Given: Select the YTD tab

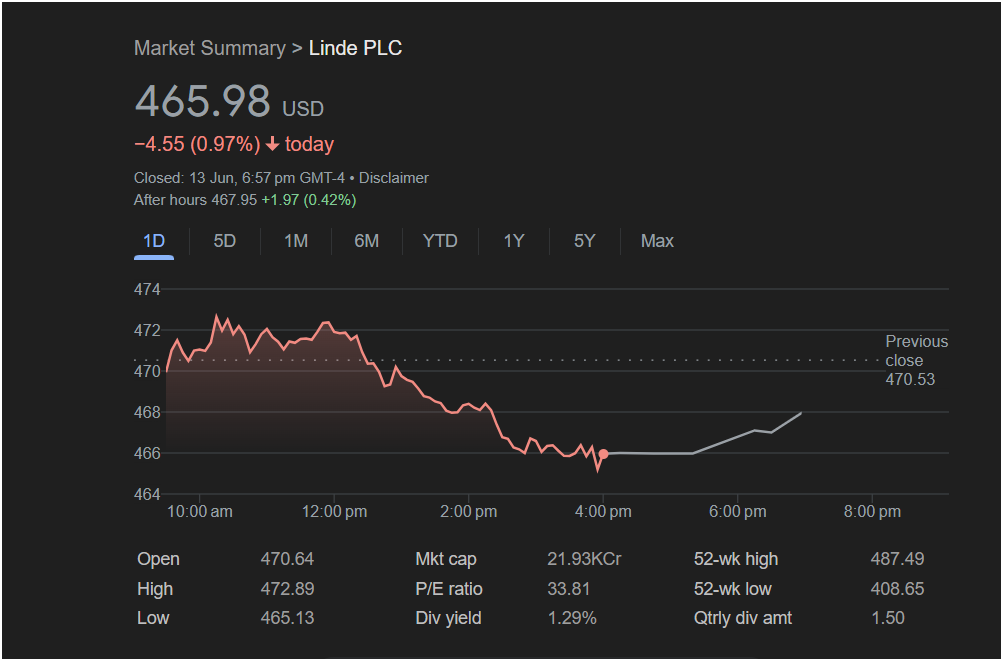Looking at the screenshot, I should tap(440, 241).
